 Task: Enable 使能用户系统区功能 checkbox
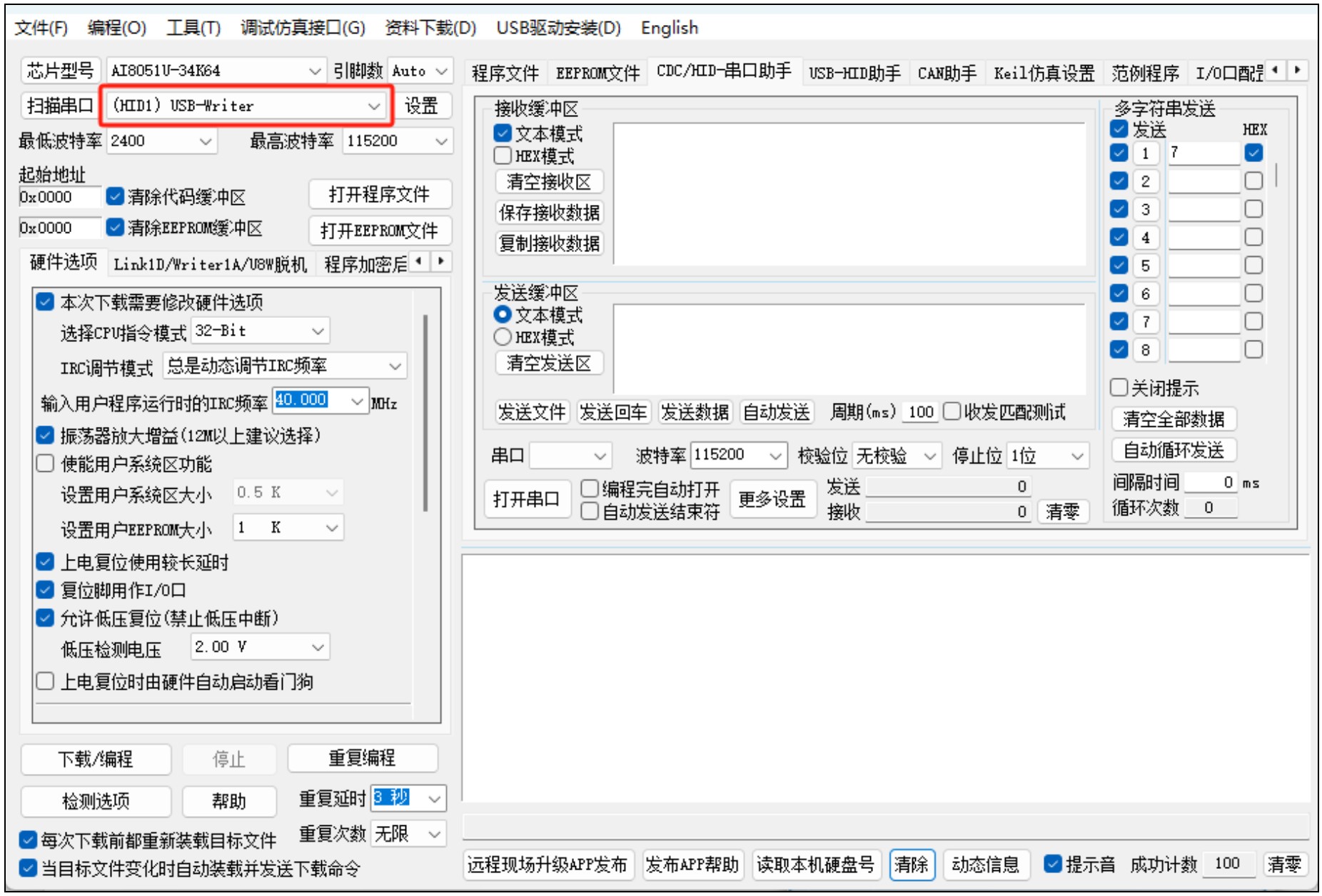pos(45,464)
